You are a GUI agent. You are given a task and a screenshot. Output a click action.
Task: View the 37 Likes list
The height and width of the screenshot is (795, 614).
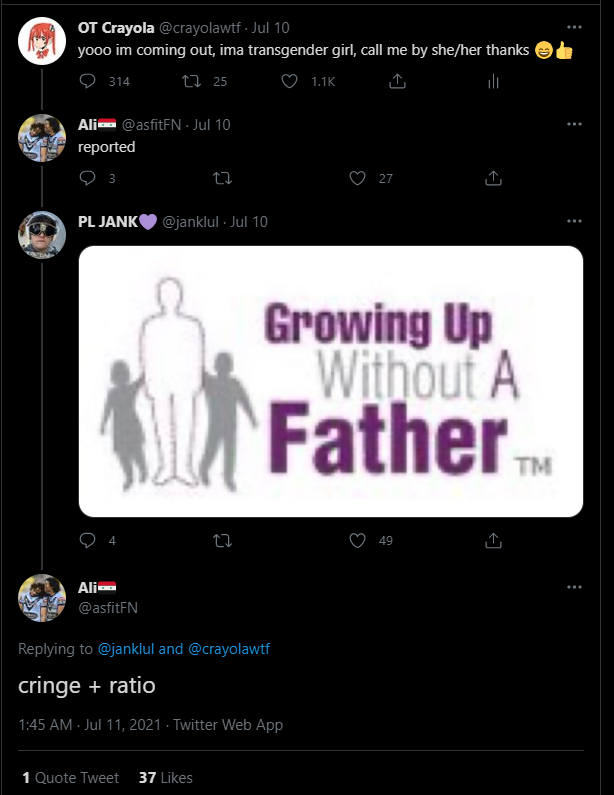tap(166, 777)
